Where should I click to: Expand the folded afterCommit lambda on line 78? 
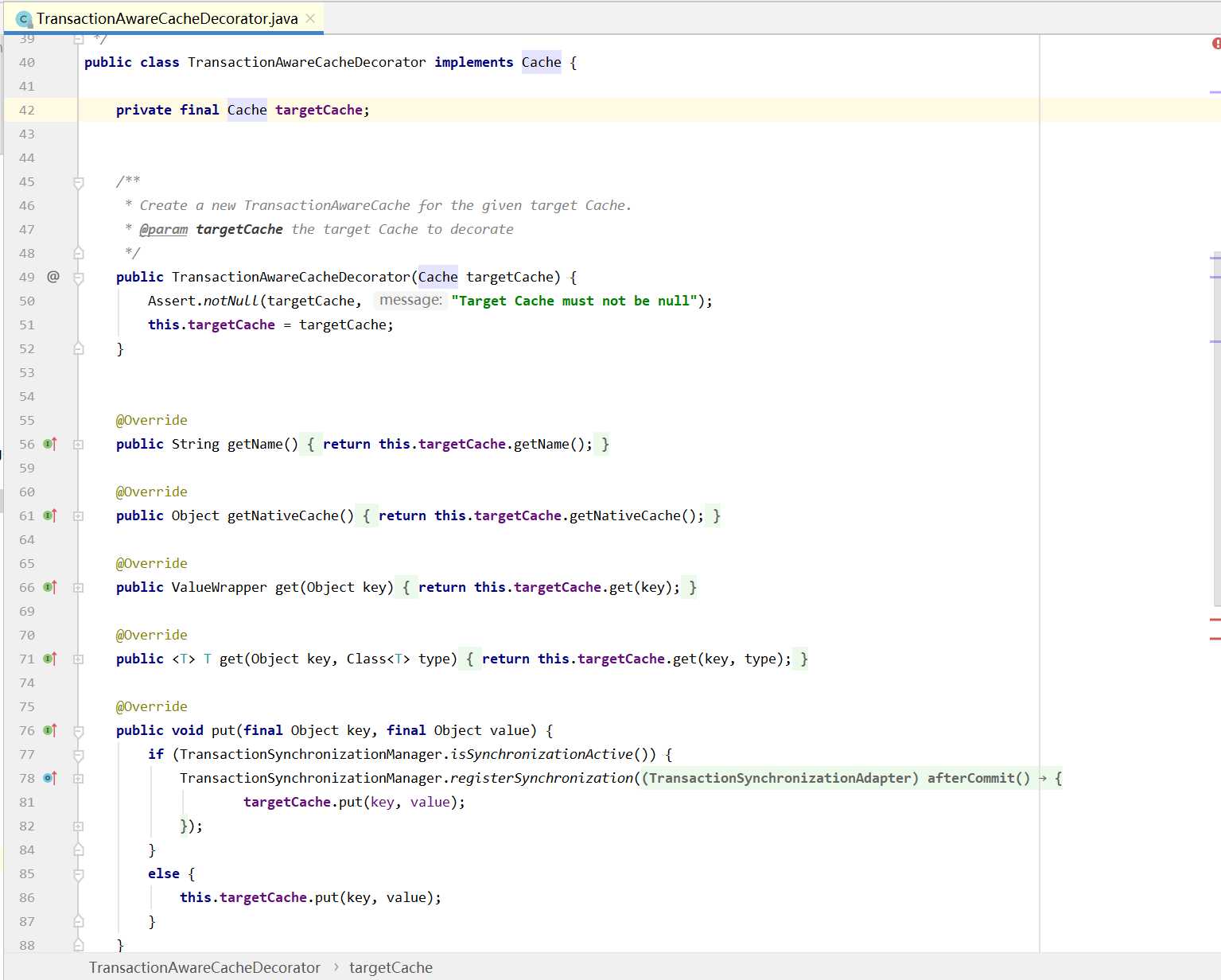click(79, 779)
